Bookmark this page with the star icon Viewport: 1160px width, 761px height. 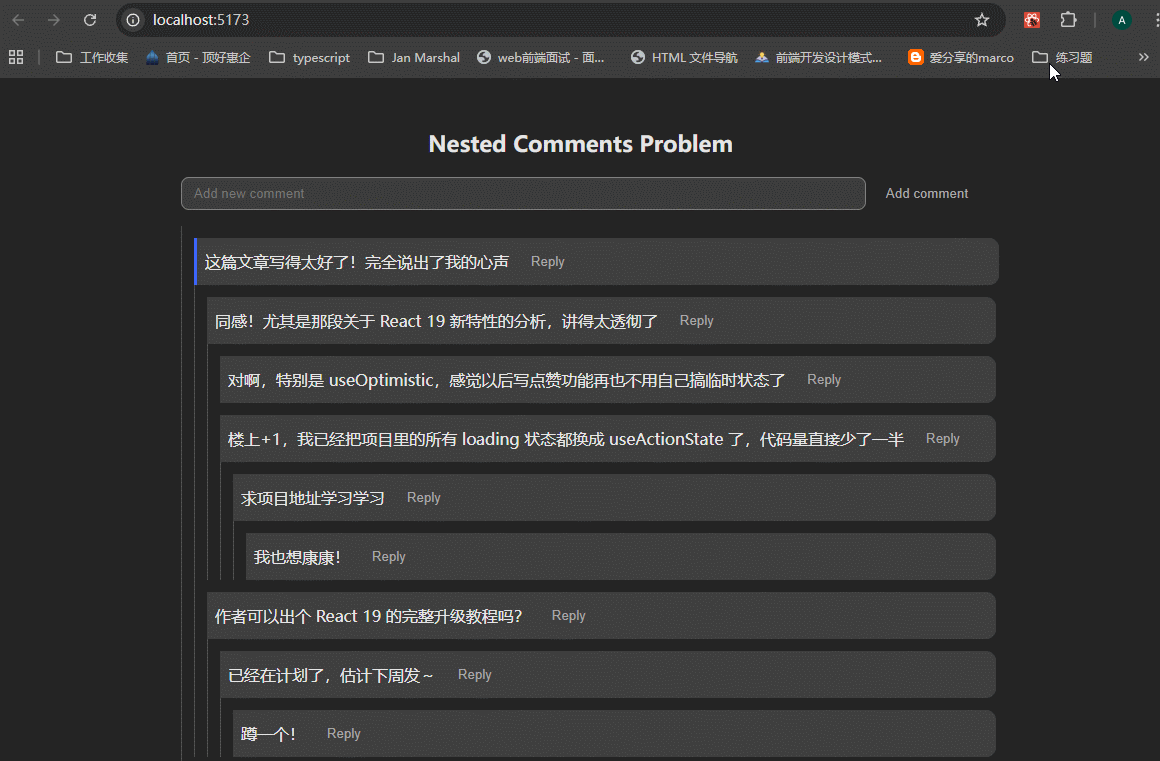click(x=982, y=20)
